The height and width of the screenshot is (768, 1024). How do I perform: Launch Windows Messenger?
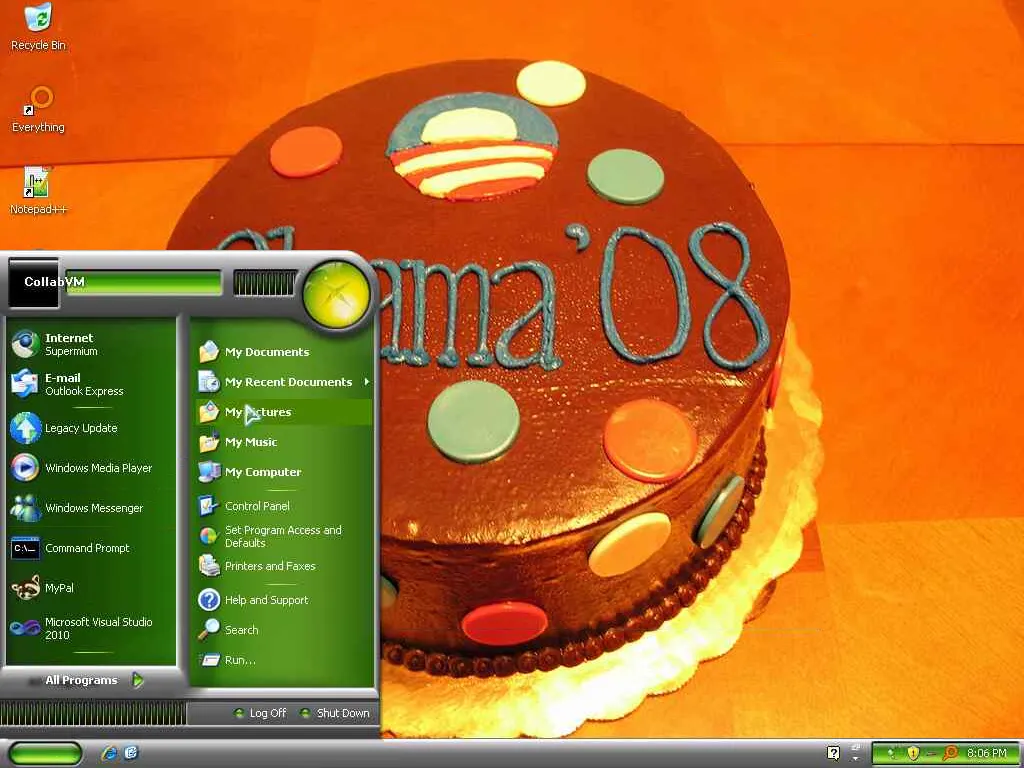[x=91, y=507]
